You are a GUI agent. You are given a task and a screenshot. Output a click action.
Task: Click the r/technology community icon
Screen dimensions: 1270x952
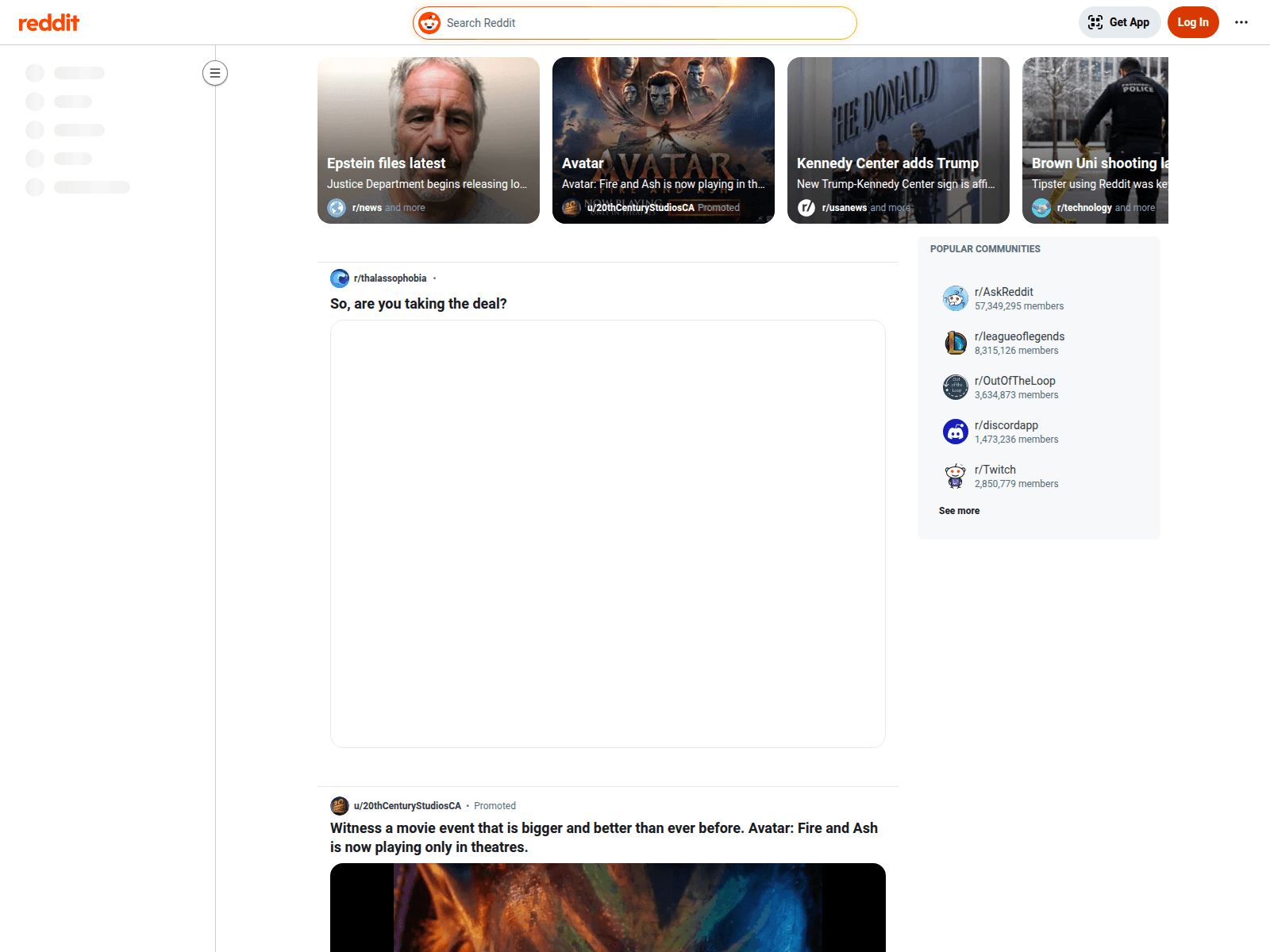pyautogui.click(x=1041, y=208)
